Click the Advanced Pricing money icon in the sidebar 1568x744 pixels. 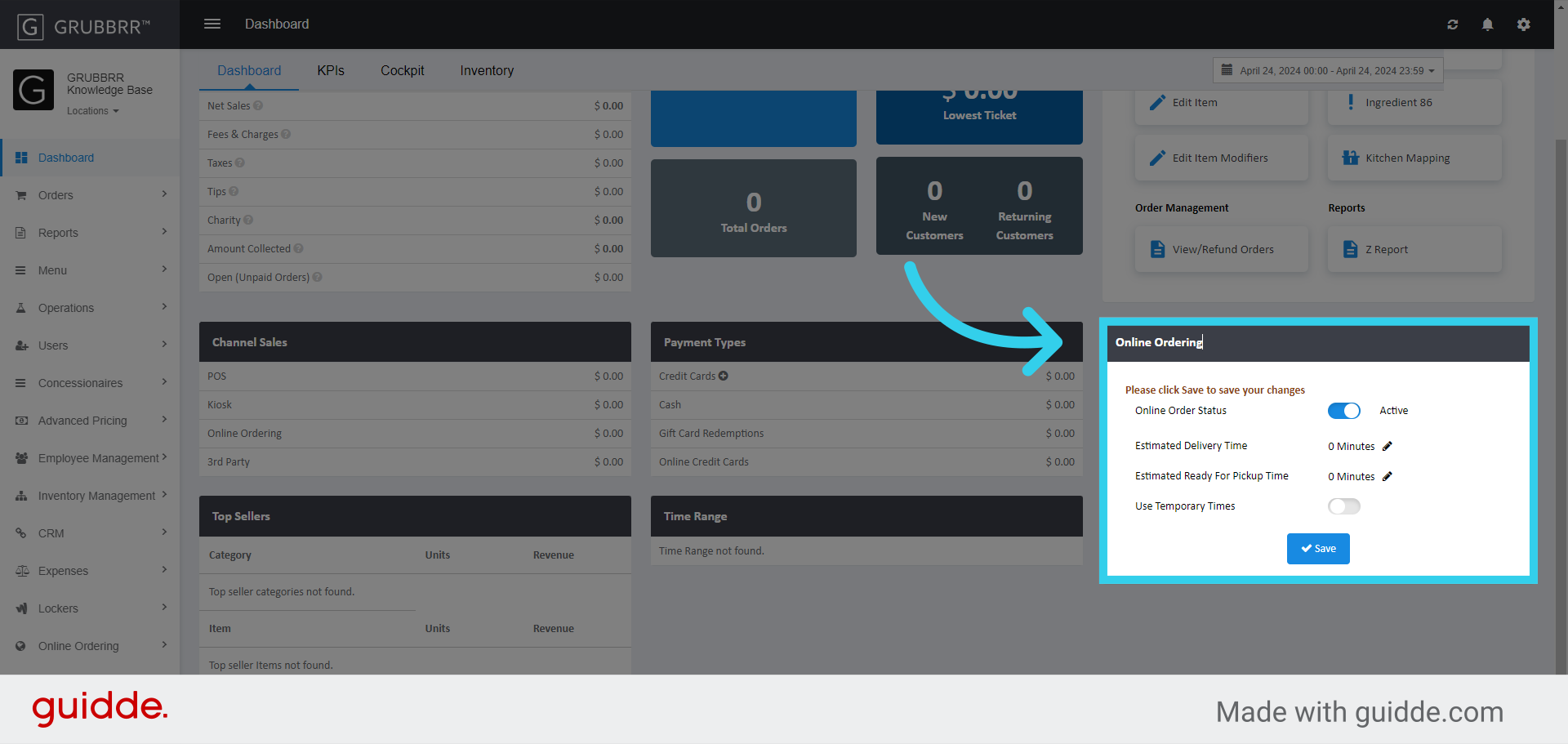[x=21, y=421]
